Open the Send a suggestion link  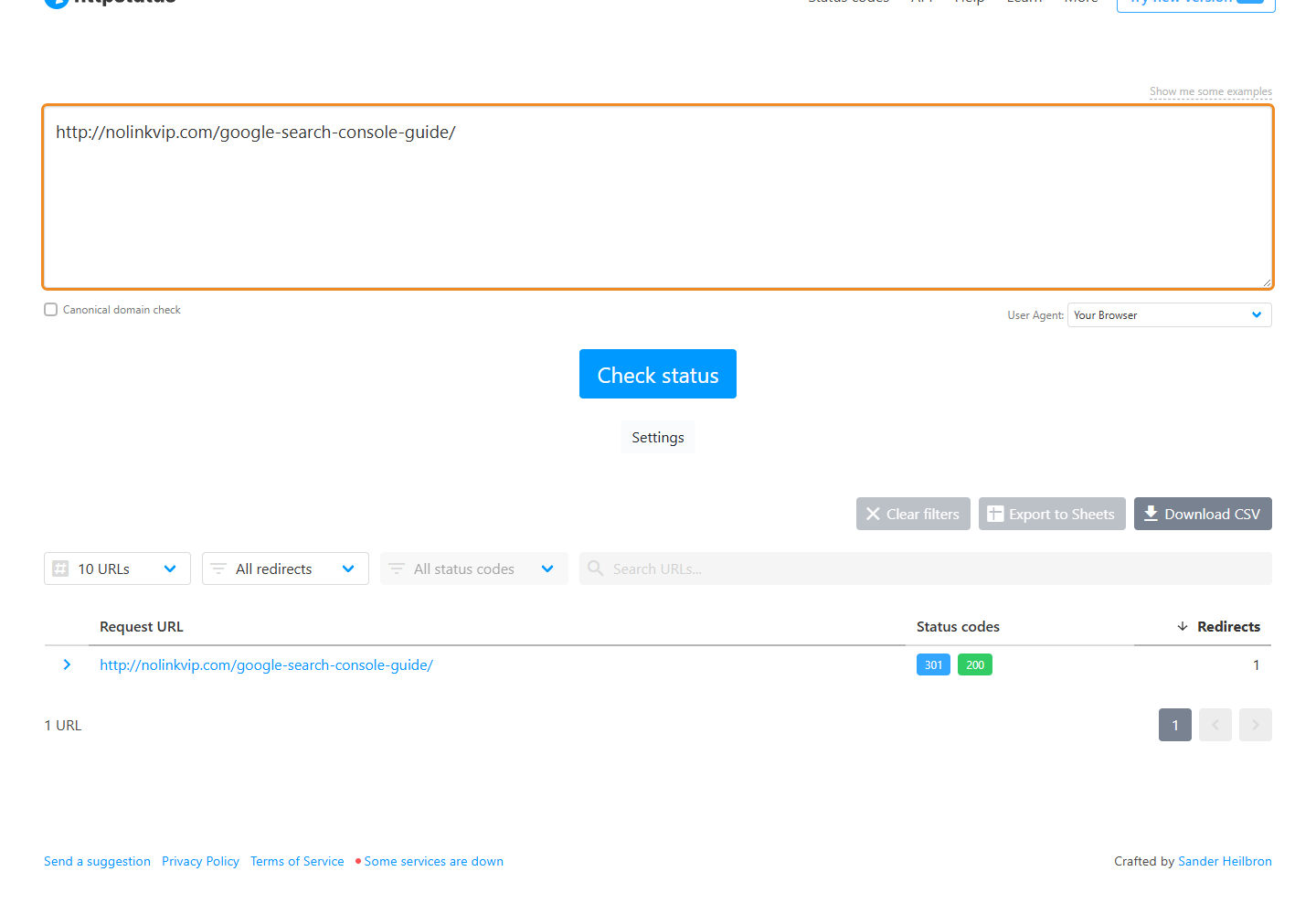[97, 861]
